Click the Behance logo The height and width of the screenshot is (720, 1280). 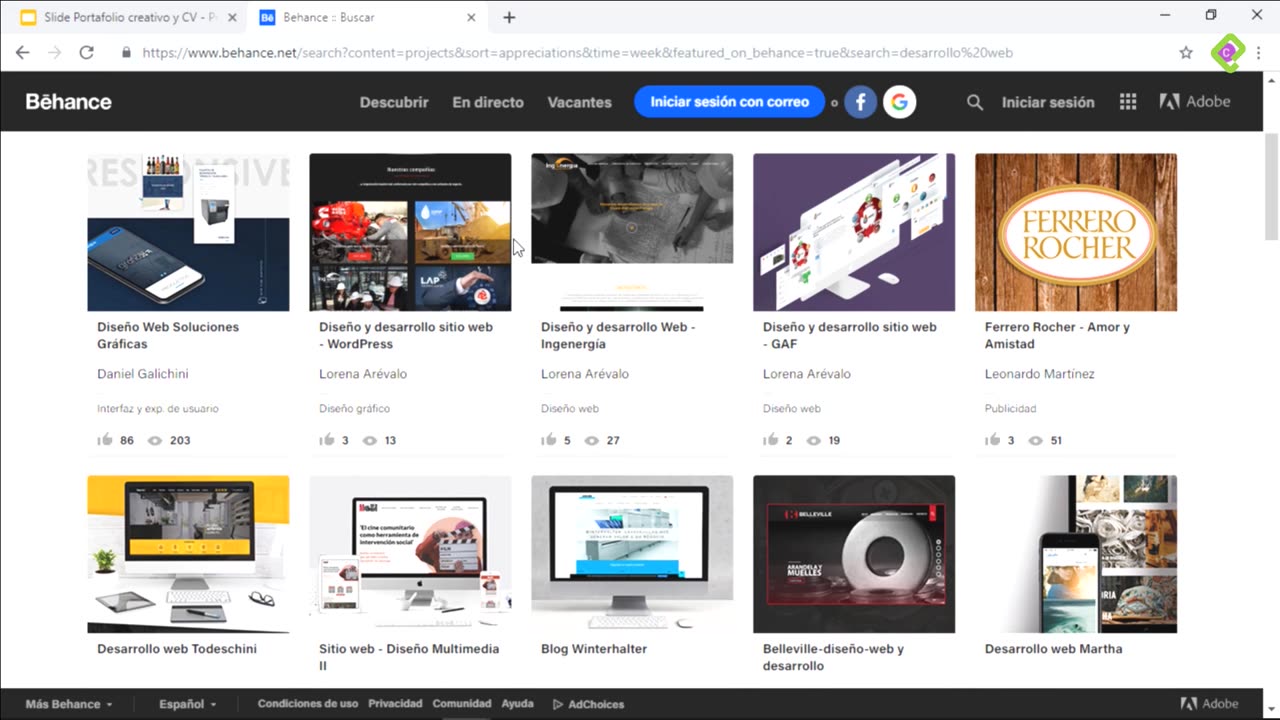coord(68,102)
